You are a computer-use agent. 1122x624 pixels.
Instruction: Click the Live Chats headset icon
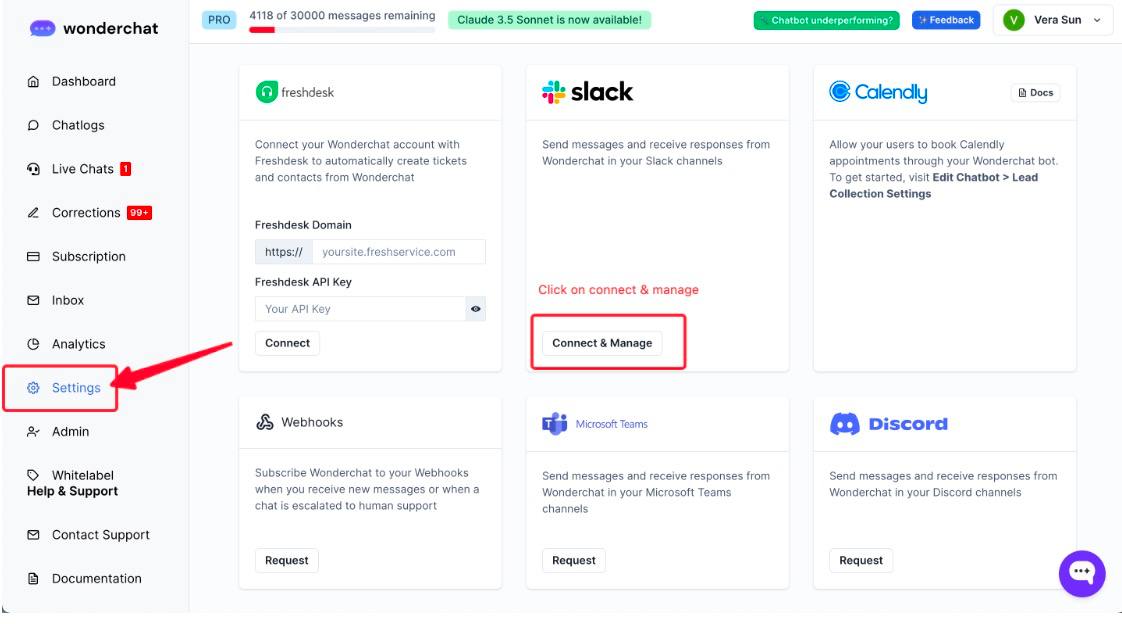click(33, 170)
